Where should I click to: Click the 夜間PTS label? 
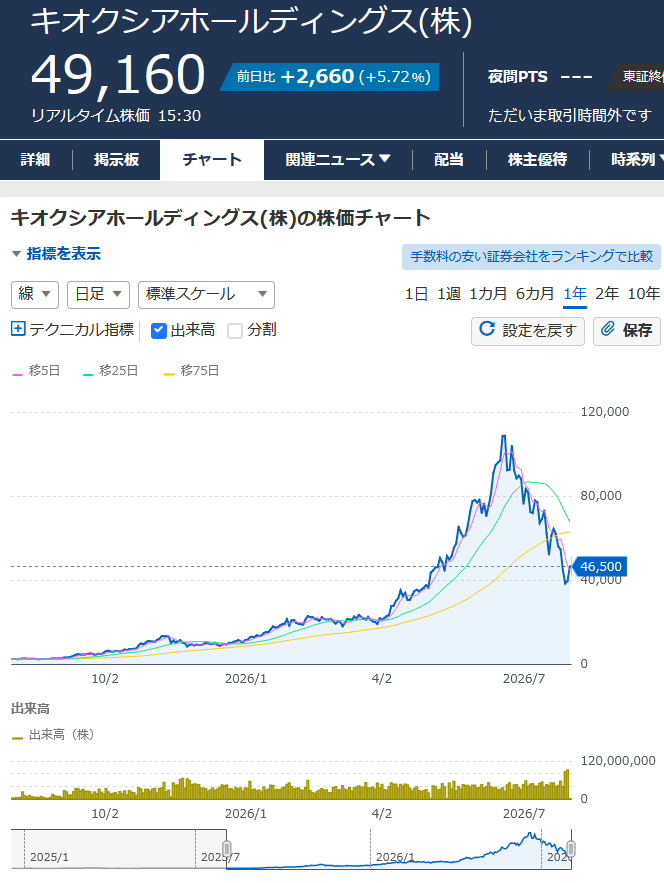pyautogui.click(x=518, y=77)
